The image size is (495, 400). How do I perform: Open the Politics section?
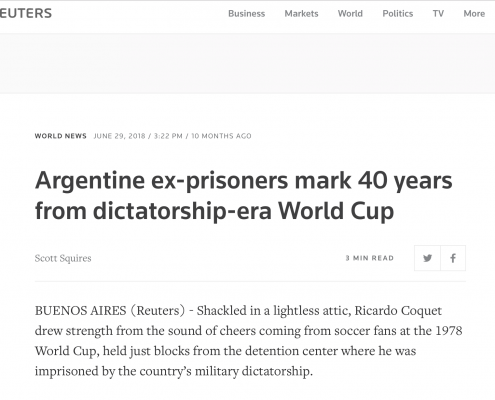click(x=398, y=14)
